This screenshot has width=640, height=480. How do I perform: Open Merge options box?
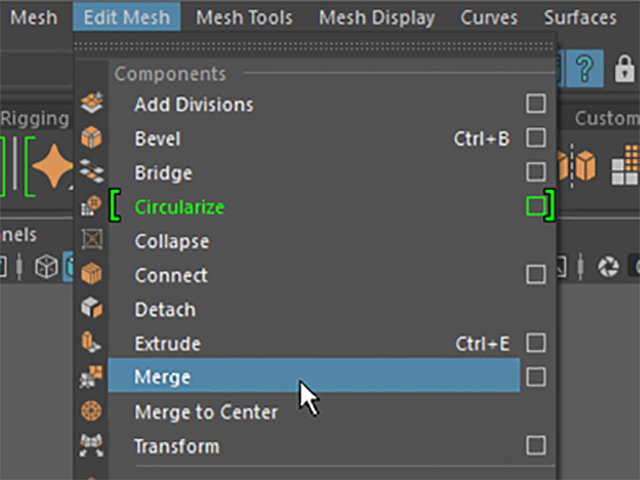click(536, 377)
